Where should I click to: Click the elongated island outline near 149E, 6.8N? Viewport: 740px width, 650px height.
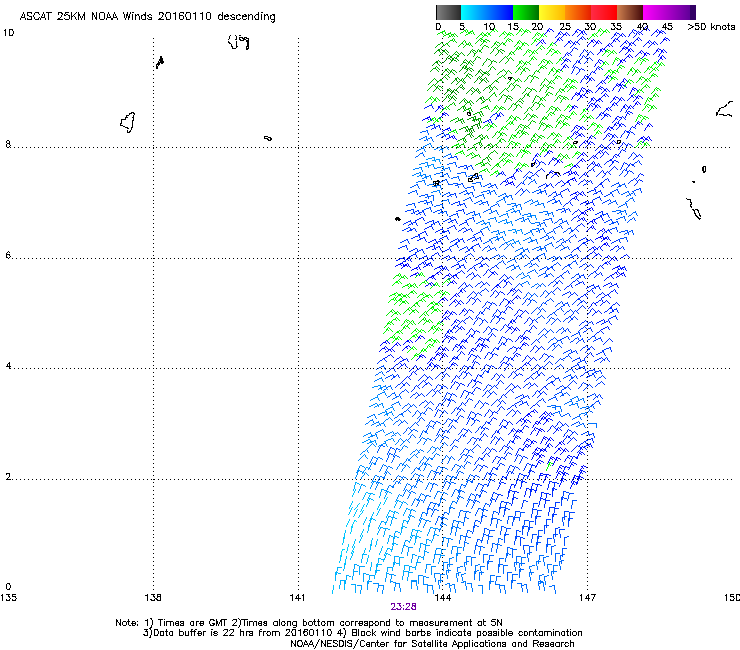click(x=693, y=208)
